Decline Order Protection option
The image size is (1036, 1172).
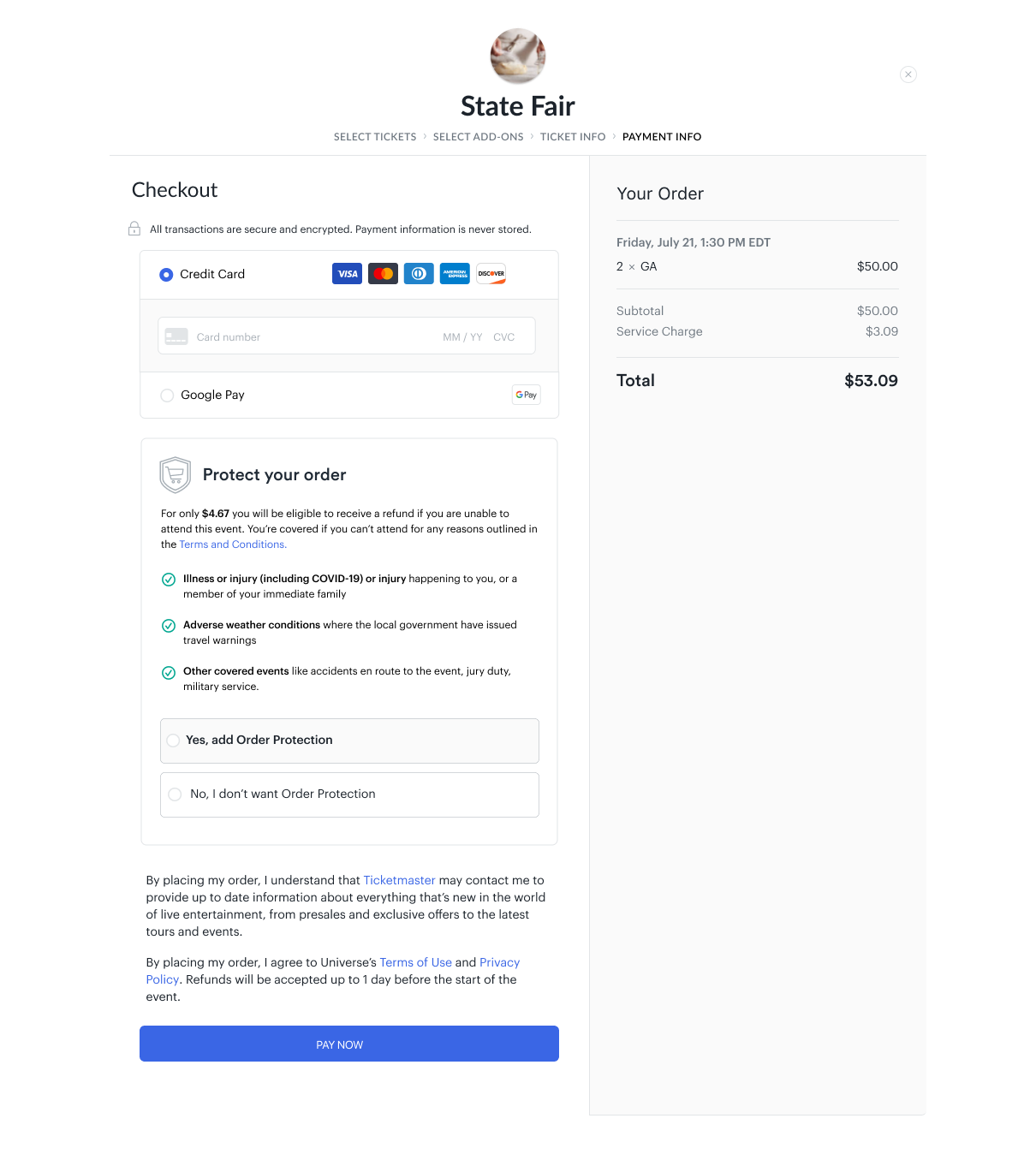click(176, 794)
